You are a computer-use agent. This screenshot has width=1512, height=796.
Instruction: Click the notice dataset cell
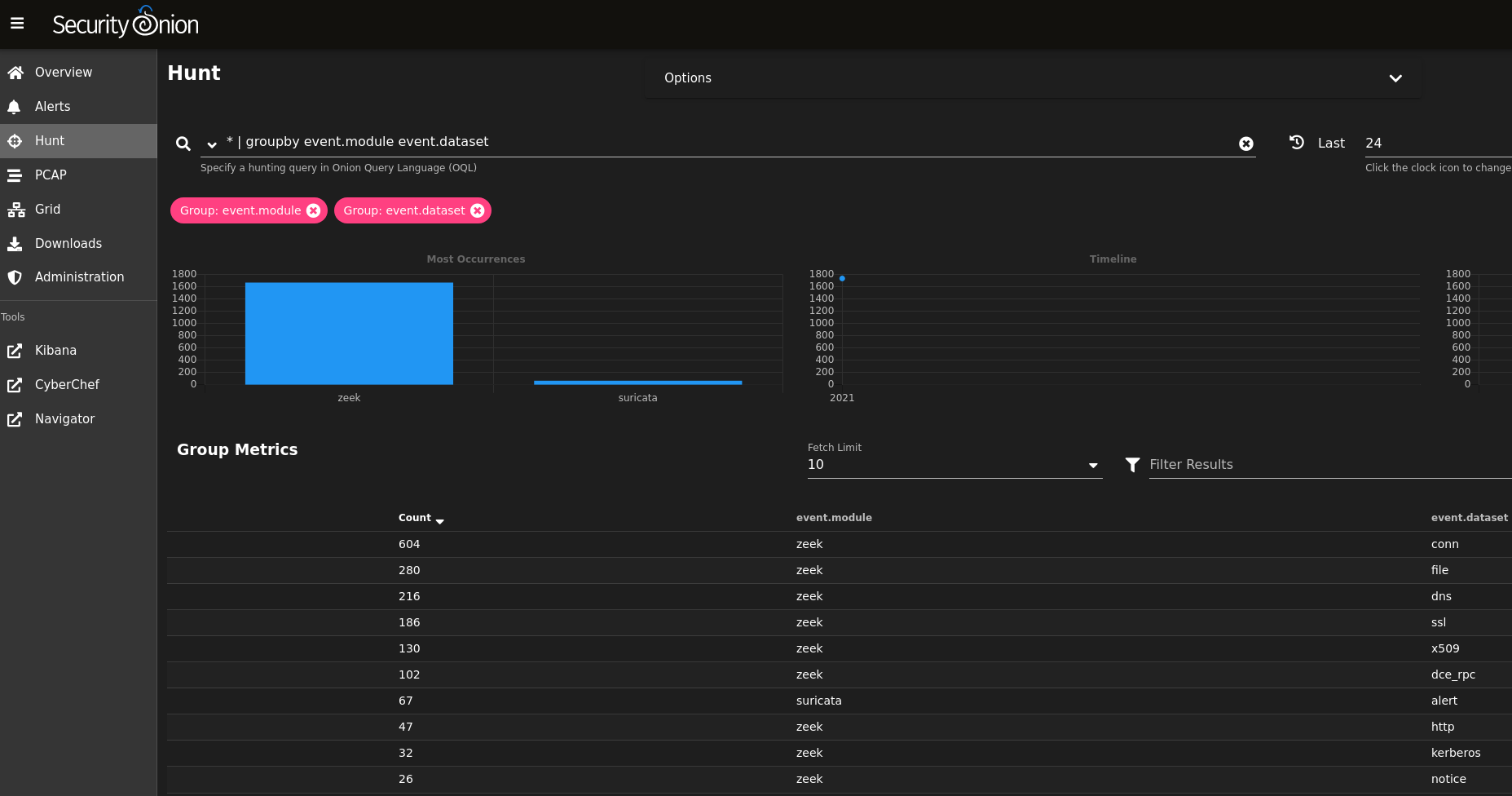point(1448,780)
